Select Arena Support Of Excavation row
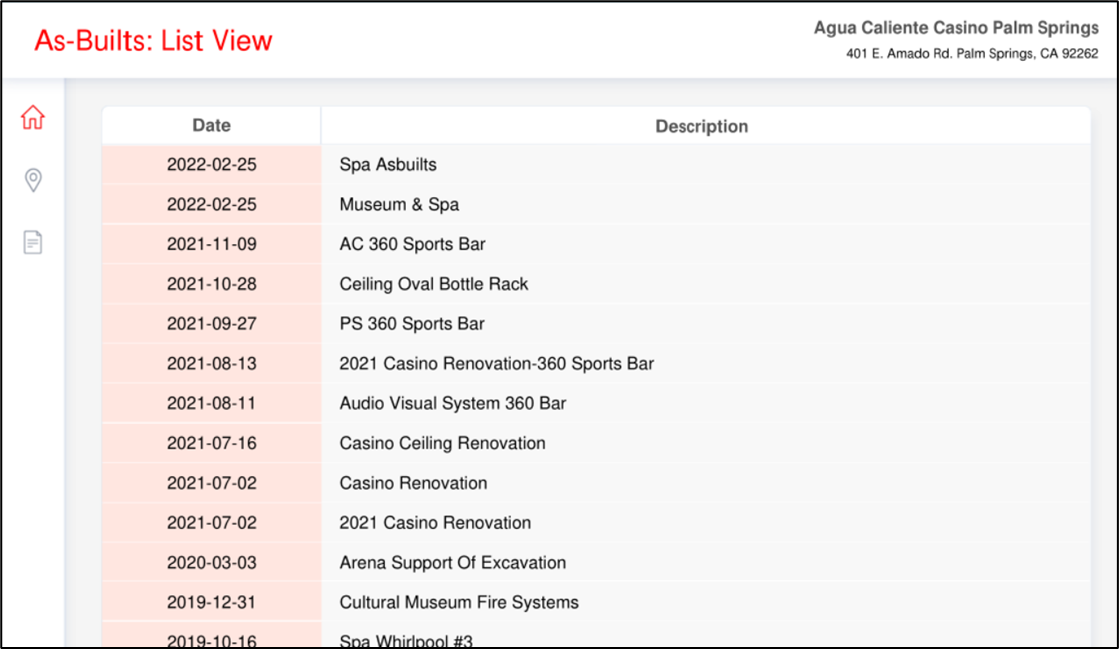This screenshot has width=1119, height=649. (597, 563)
